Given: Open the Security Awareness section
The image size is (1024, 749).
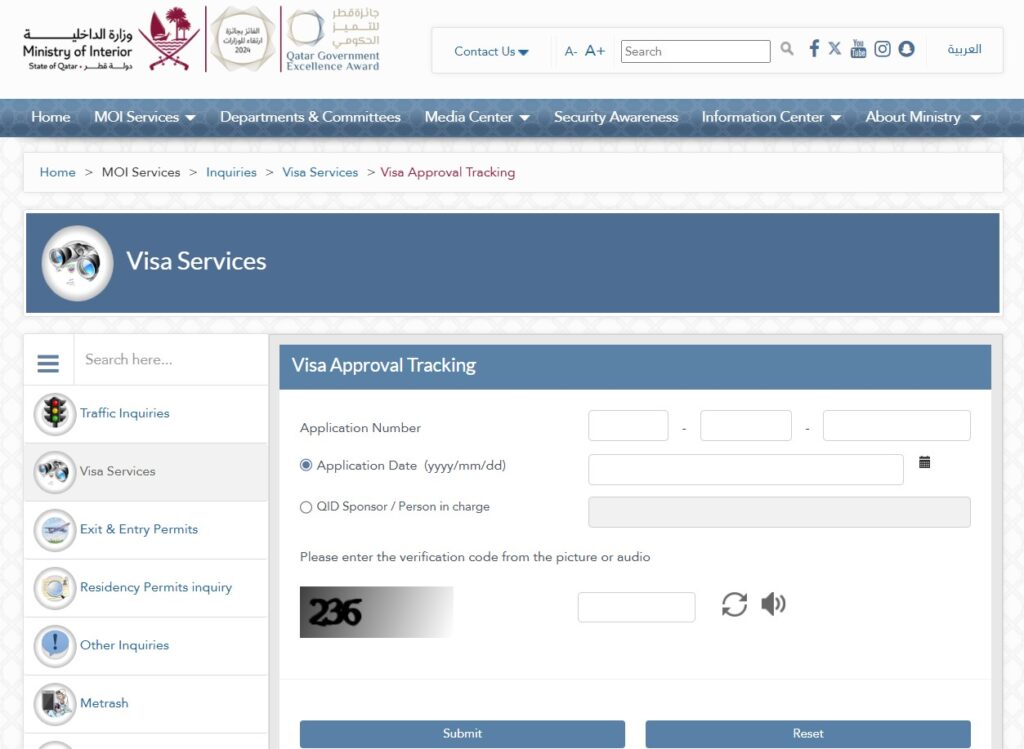Looking at the screenshot, I should click(616, 117).
